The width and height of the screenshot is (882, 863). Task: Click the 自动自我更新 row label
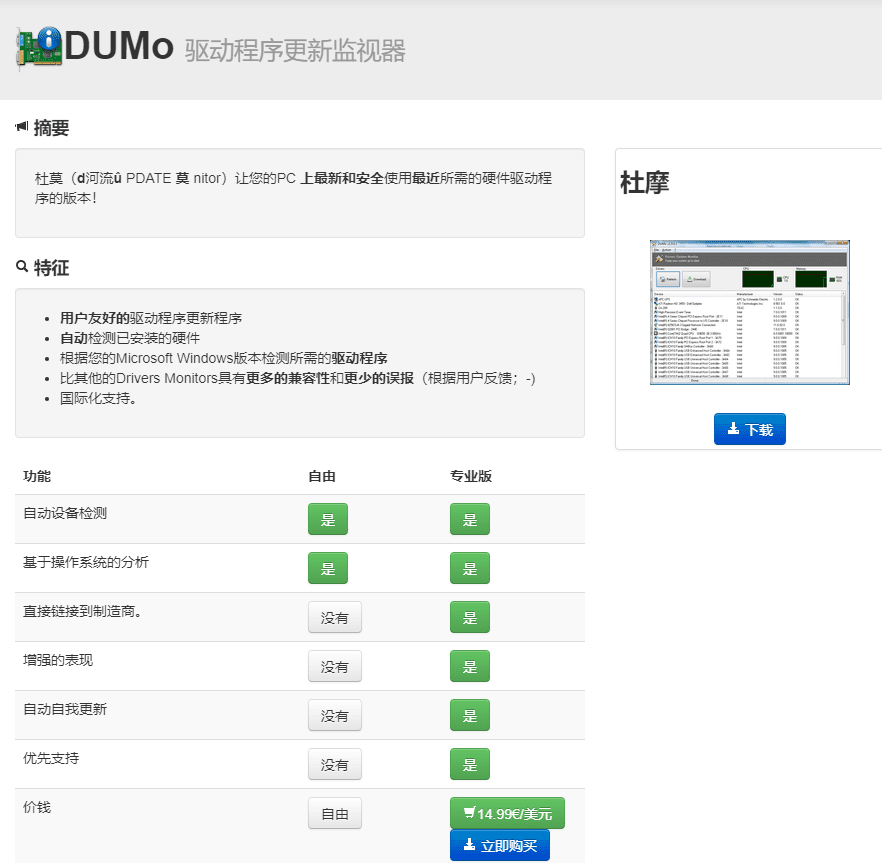point(65,709)
